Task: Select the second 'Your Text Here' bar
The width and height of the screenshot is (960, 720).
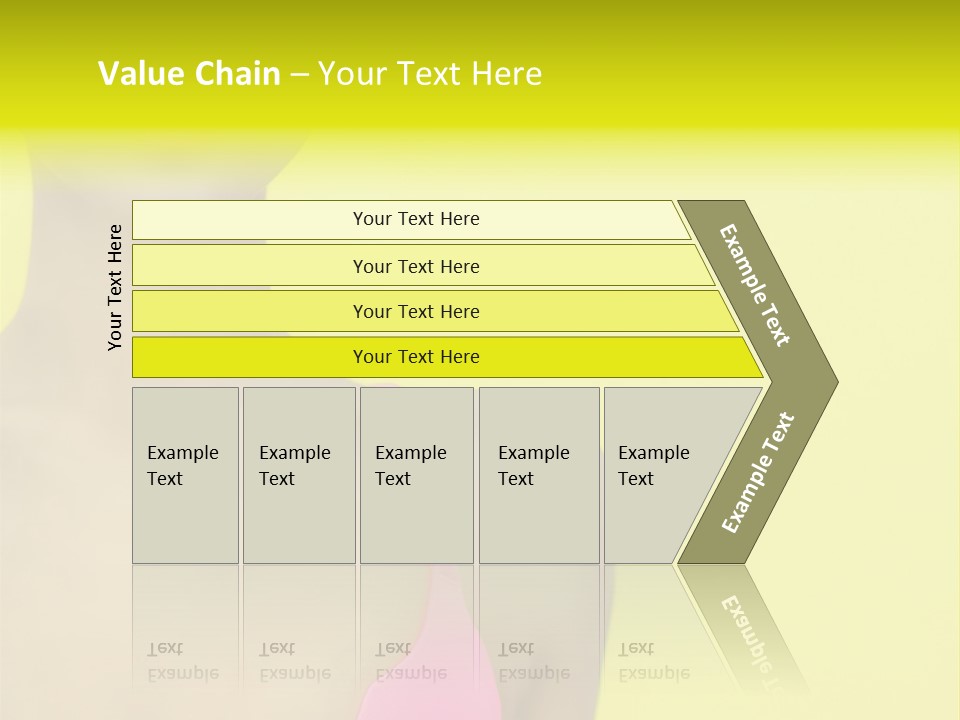Action: pos(422,265)
